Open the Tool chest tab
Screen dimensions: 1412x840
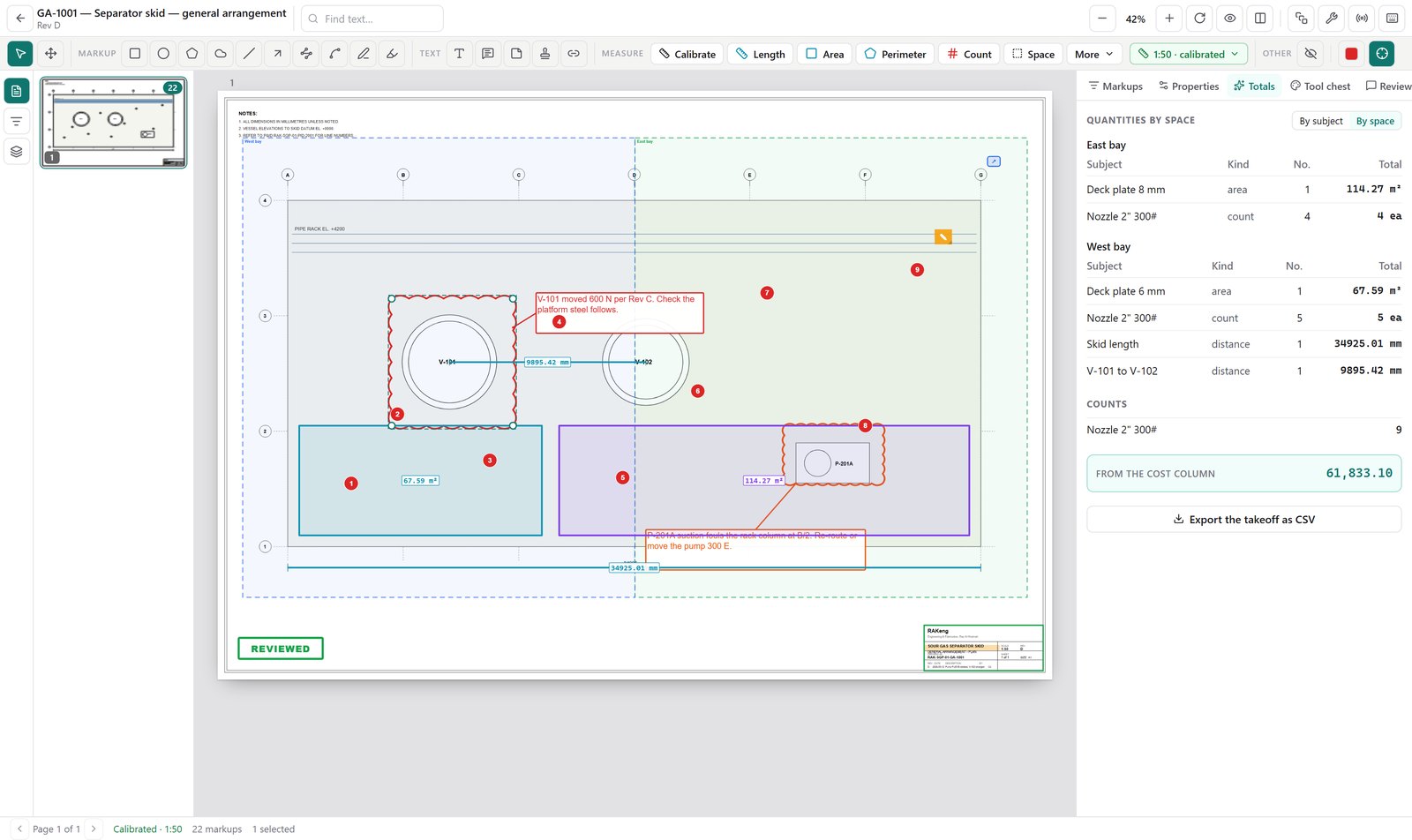(x=1320, y=86)
